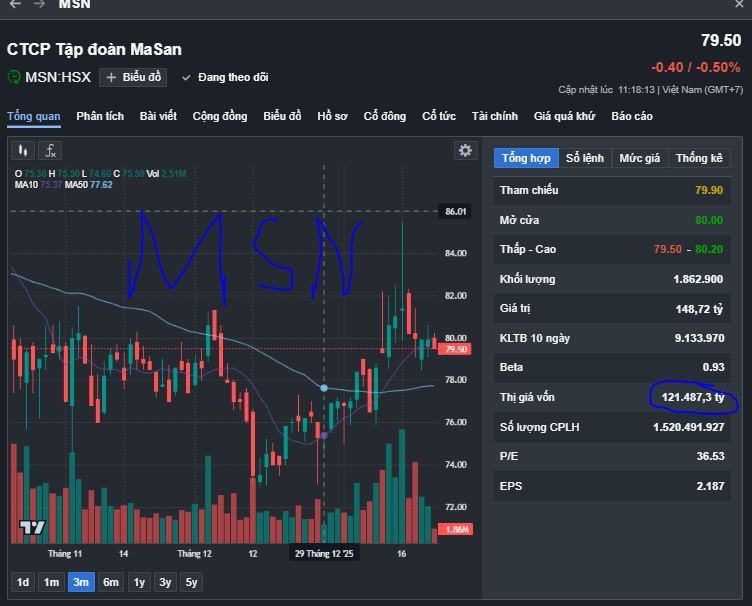Click the 86.01 crosshair price label

coord(455,211)
